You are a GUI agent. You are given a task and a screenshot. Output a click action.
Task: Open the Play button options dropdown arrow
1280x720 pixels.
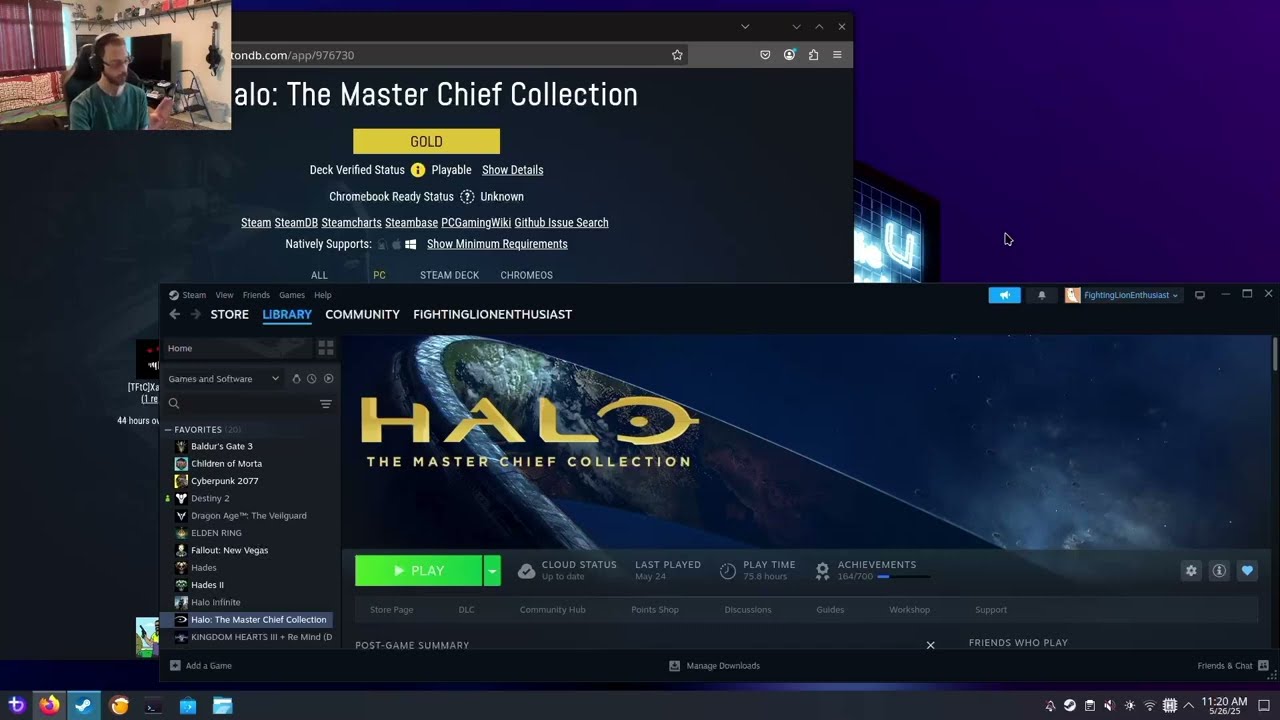(491, 571)
